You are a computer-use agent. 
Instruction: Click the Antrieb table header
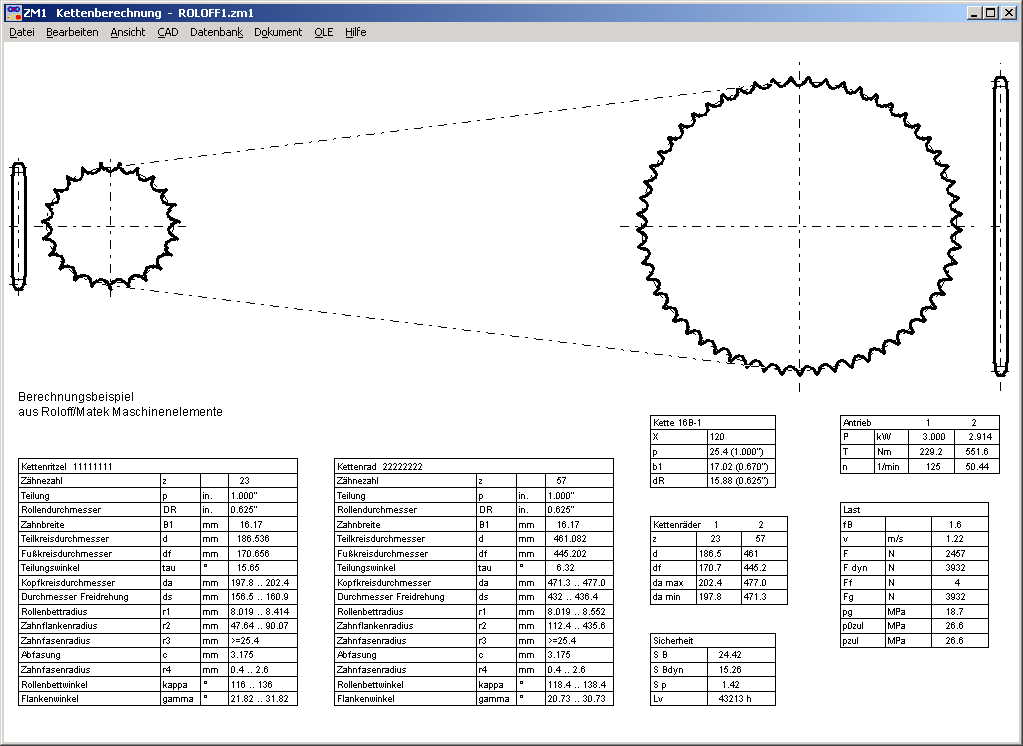858,423
